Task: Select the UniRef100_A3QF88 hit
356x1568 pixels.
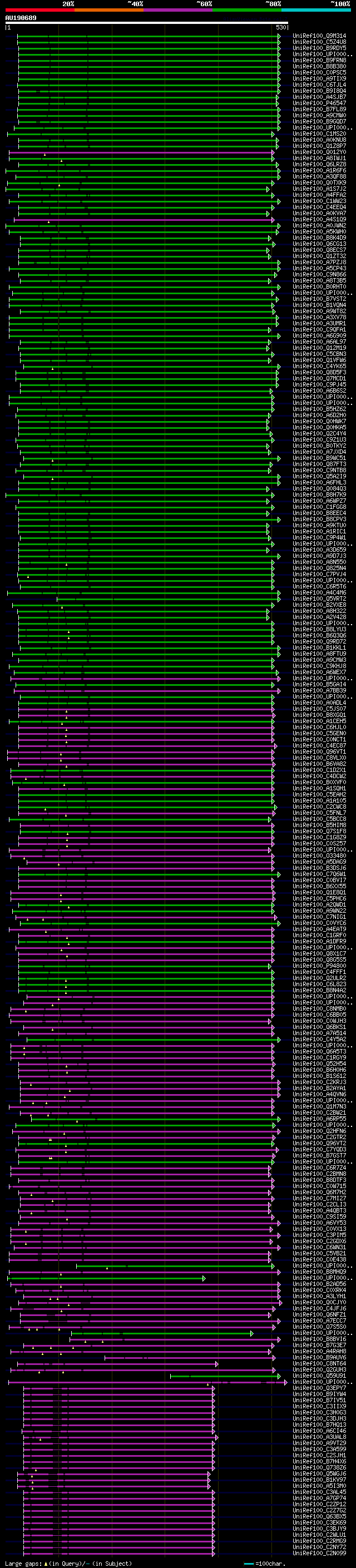Action: tap(319, 176)
